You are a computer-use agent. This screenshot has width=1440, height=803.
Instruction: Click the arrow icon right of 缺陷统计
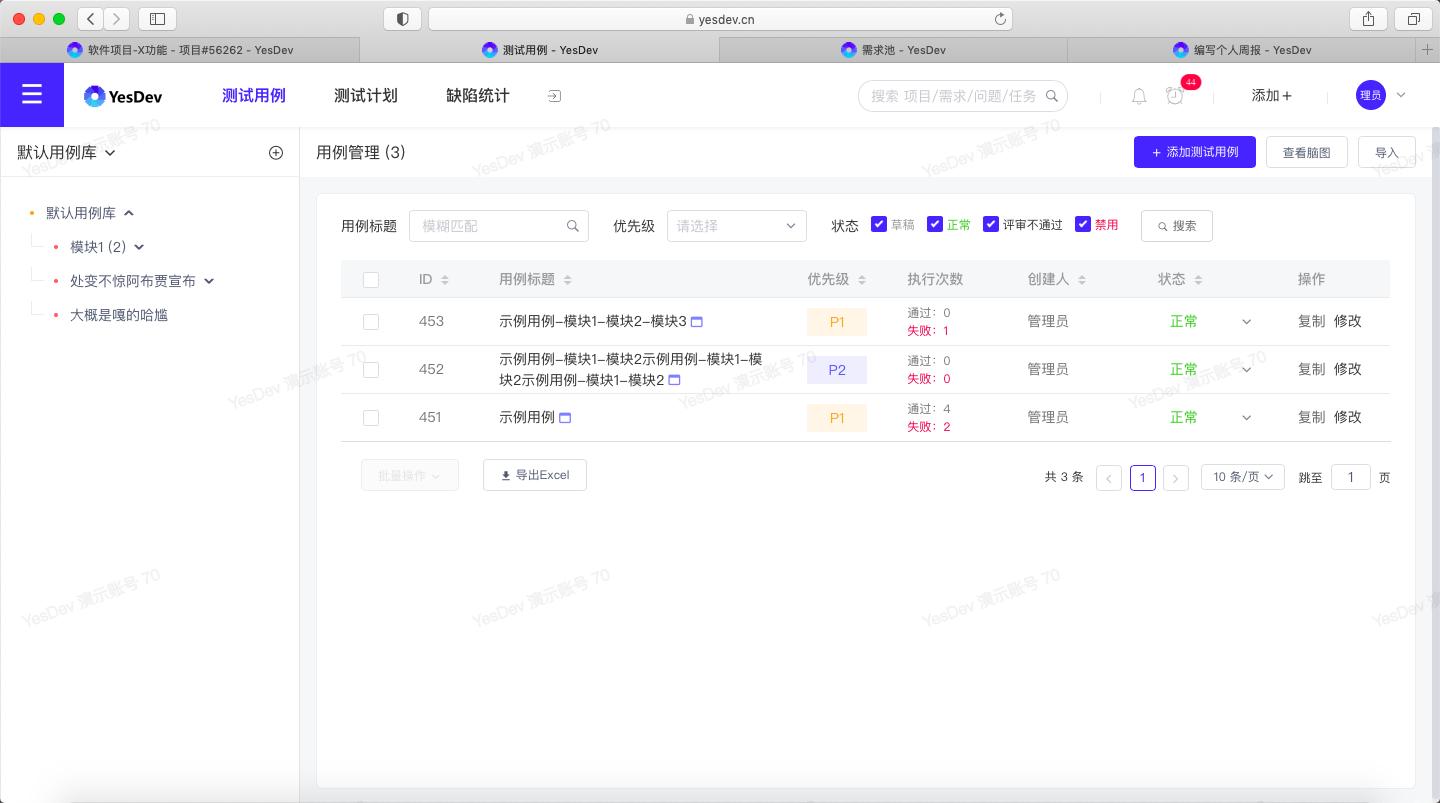click(554, 95)
